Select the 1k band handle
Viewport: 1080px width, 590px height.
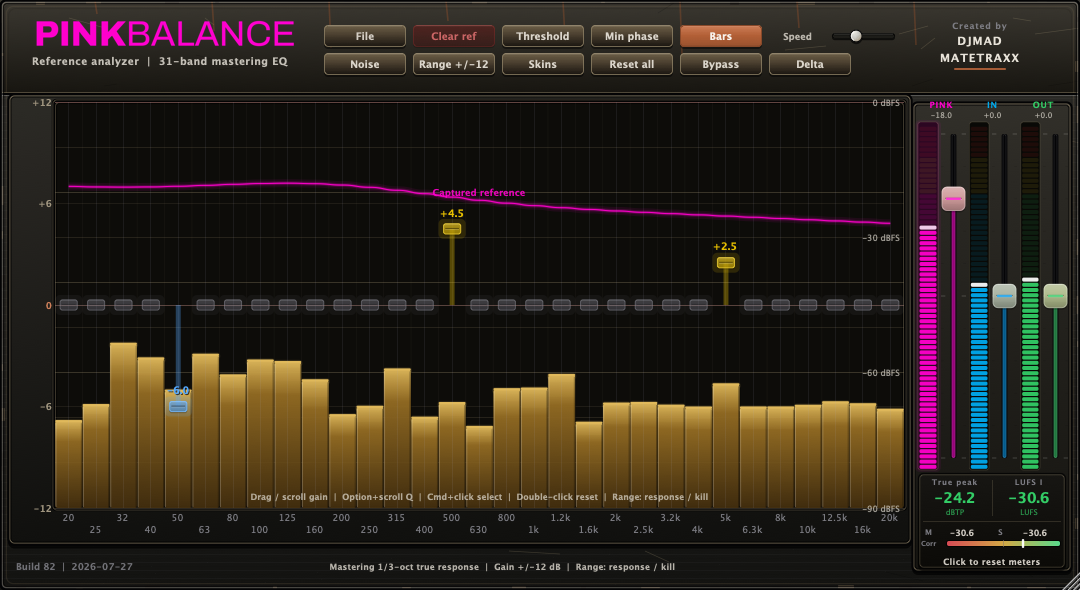534,305
